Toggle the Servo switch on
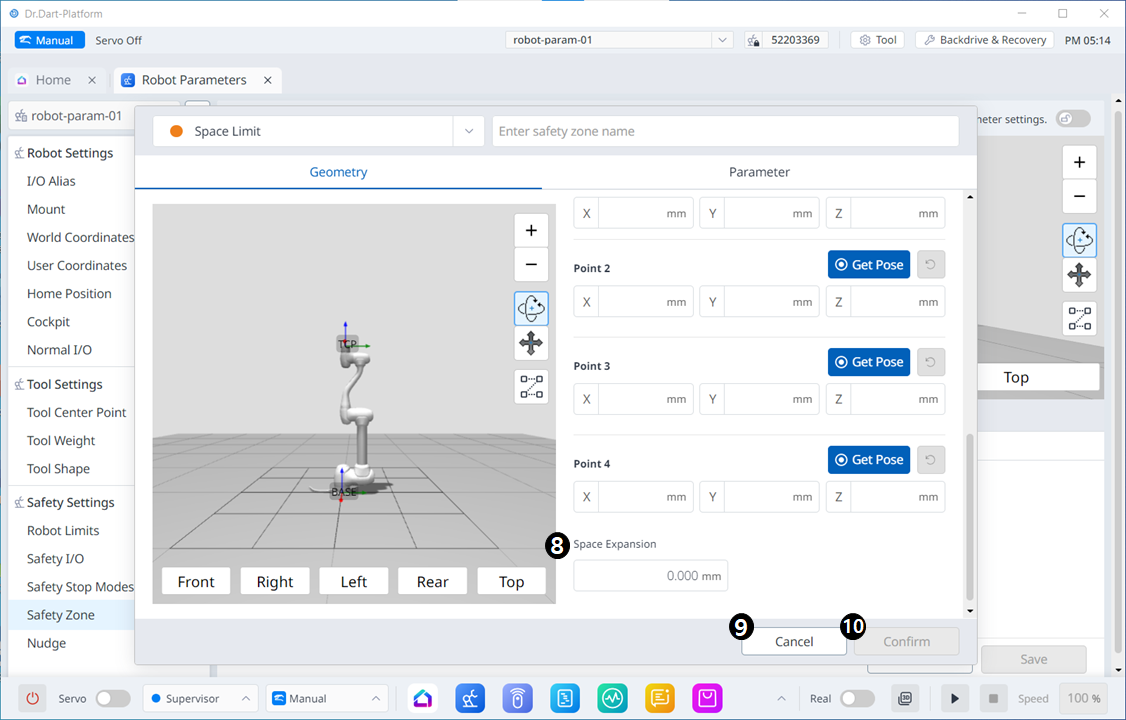The image size is (1126, 720). click(112, 698)
